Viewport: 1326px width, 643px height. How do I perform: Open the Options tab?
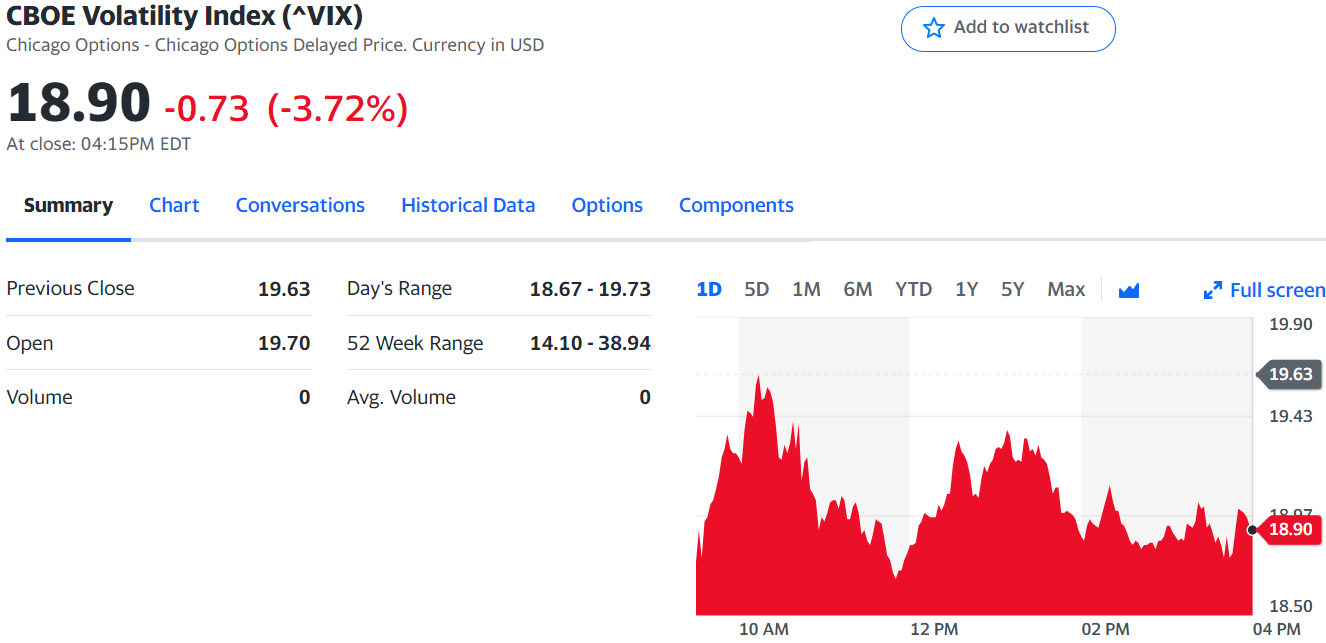coord(607,205)
